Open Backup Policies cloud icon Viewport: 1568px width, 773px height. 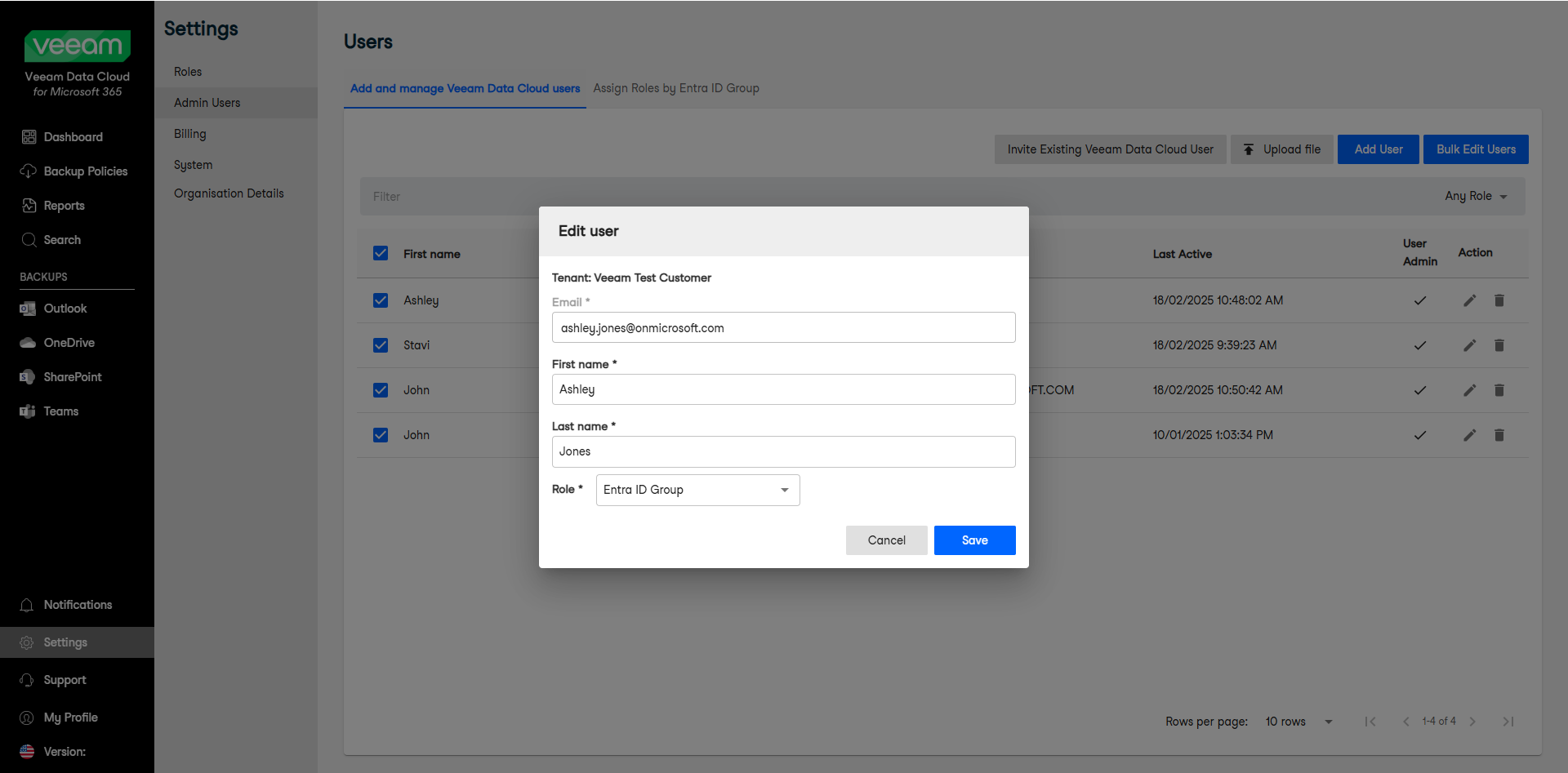[29, 171]
